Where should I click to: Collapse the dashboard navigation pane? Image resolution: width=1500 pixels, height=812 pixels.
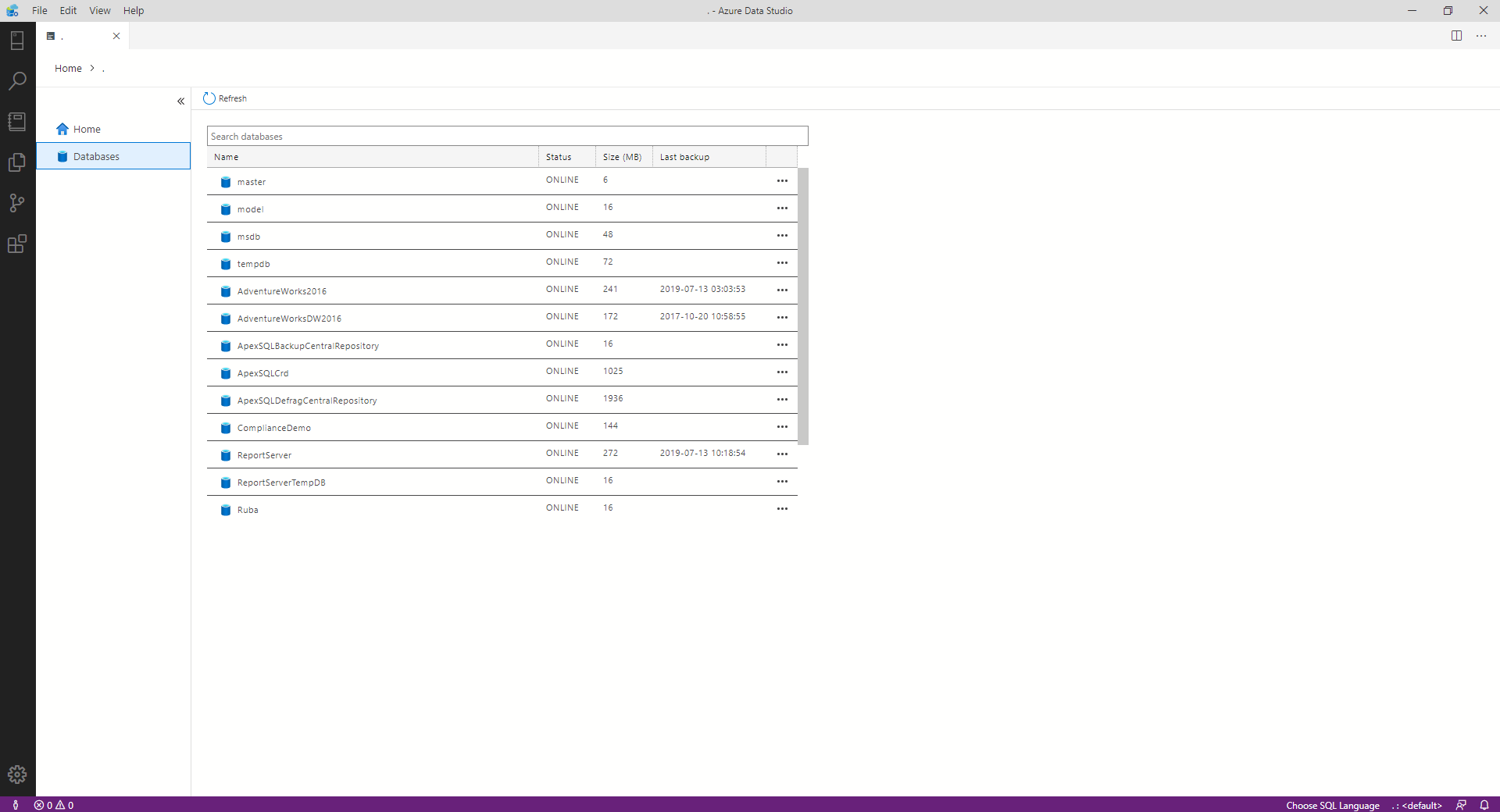click(180, 101)
